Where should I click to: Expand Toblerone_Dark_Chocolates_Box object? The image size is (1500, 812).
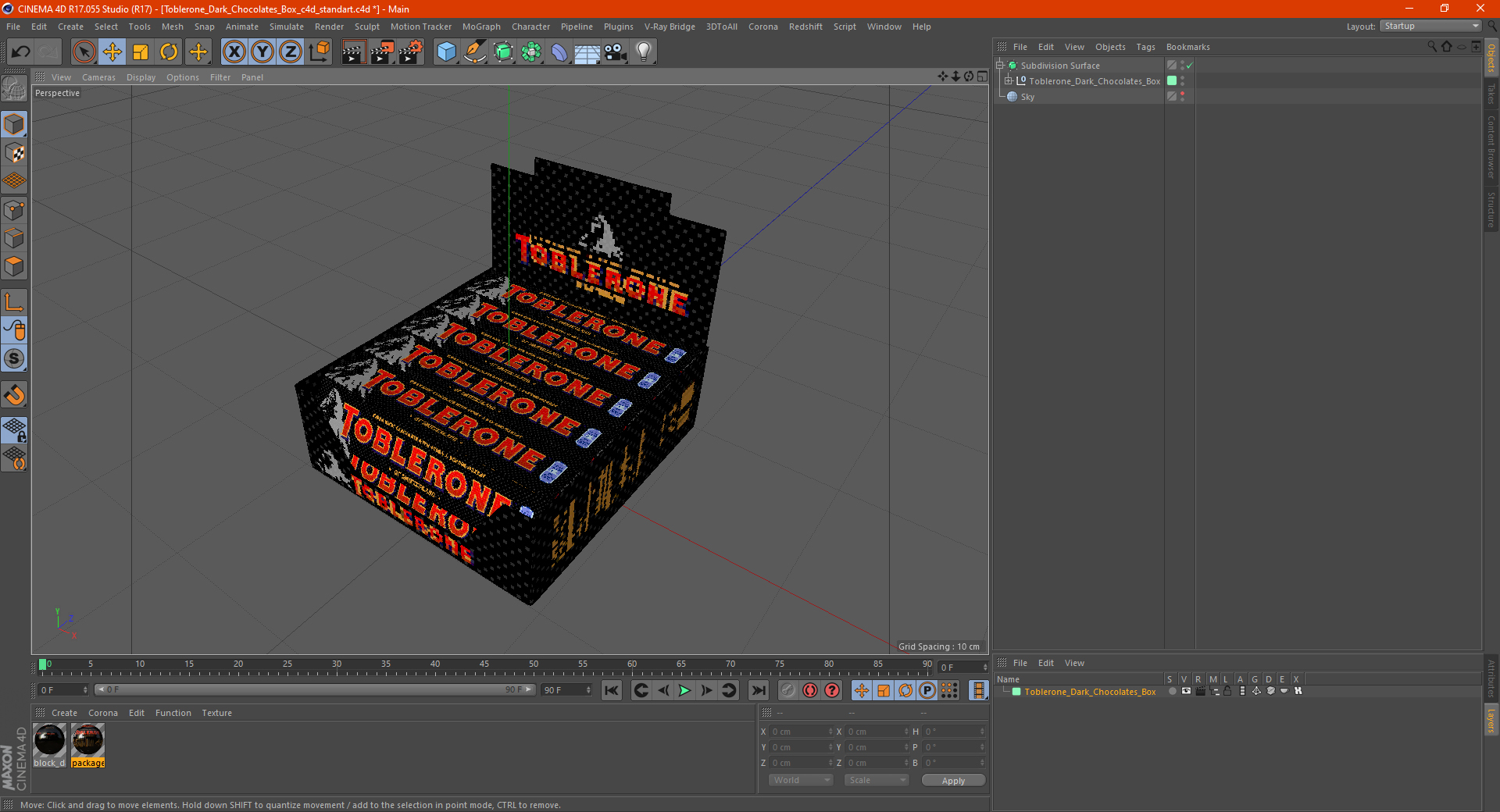pos(1008,81)
